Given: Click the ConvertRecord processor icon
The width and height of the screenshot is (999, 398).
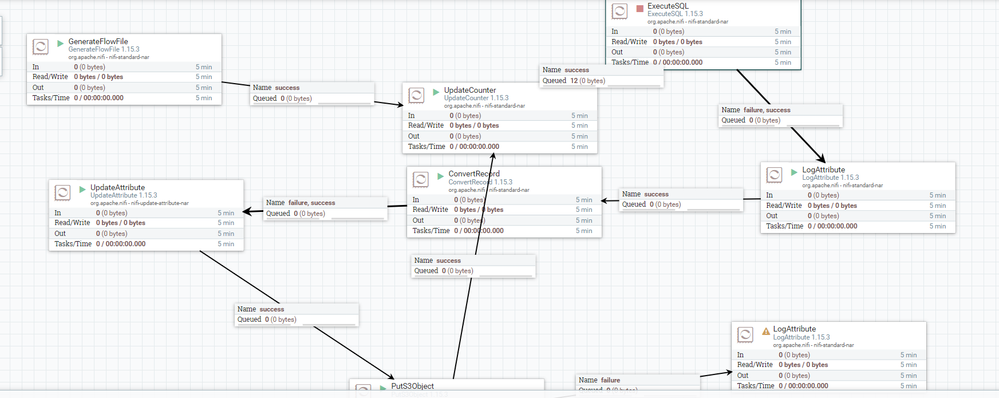Looking at the screenshot, I should [420, 179].
